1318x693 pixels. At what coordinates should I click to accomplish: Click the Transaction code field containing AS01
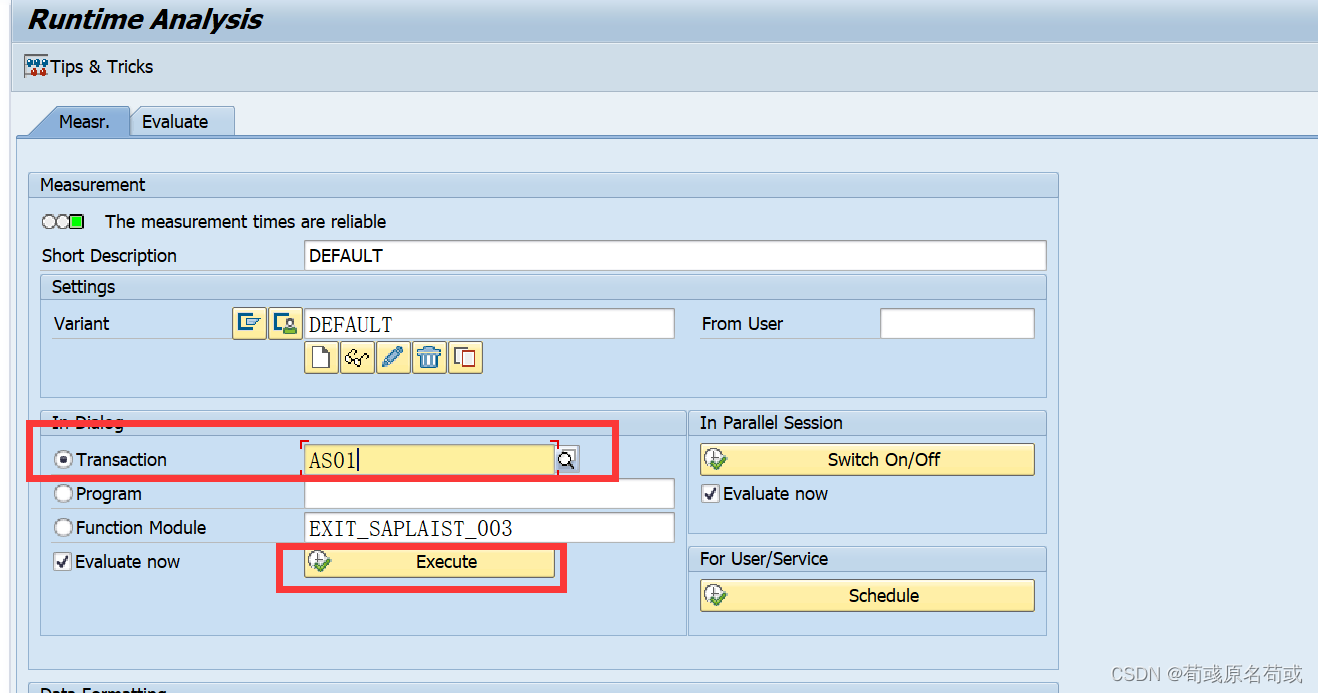[x=428, y=460]
